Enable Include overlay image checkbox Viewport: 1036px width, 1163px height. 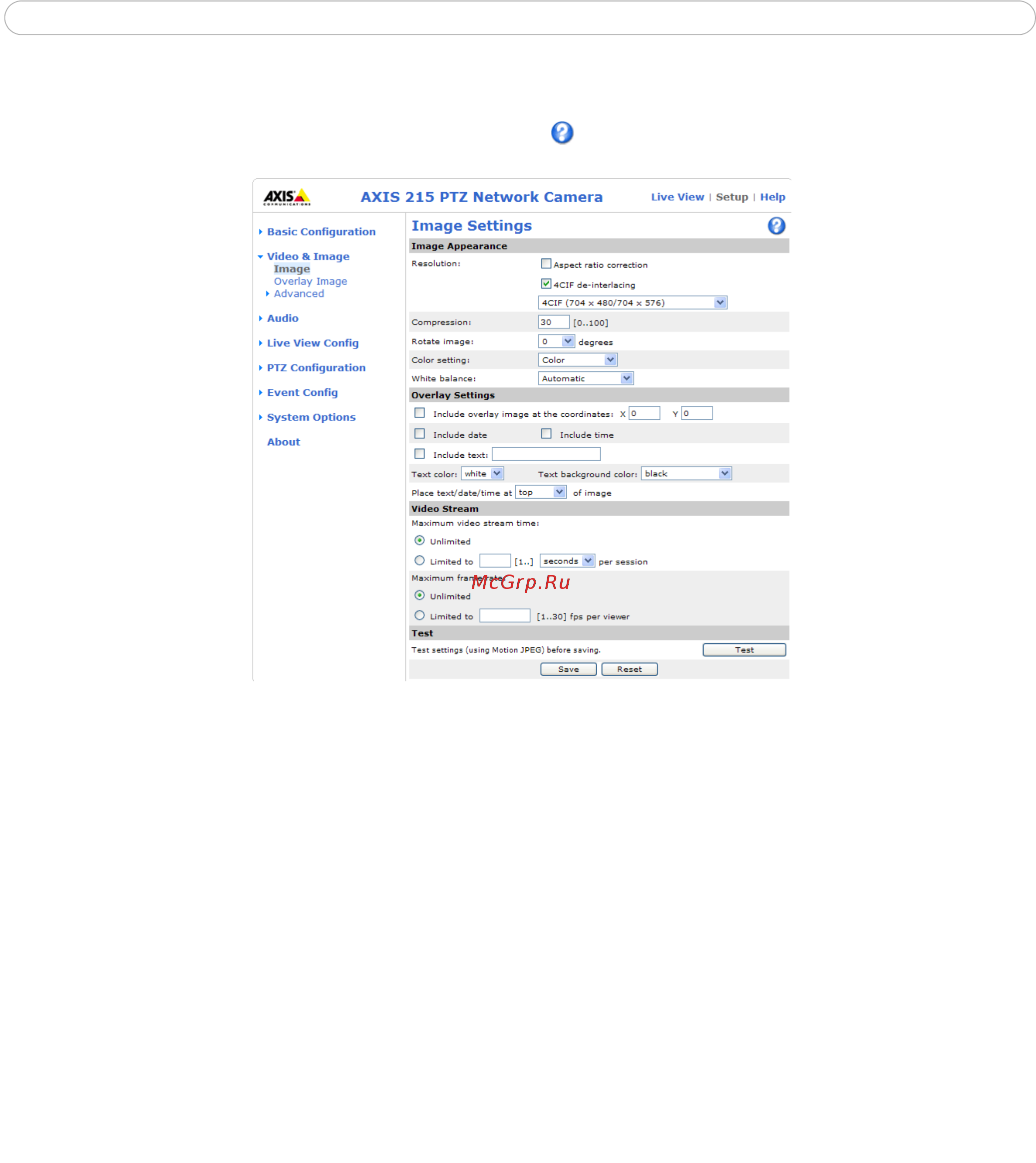[x=419, y=413]
